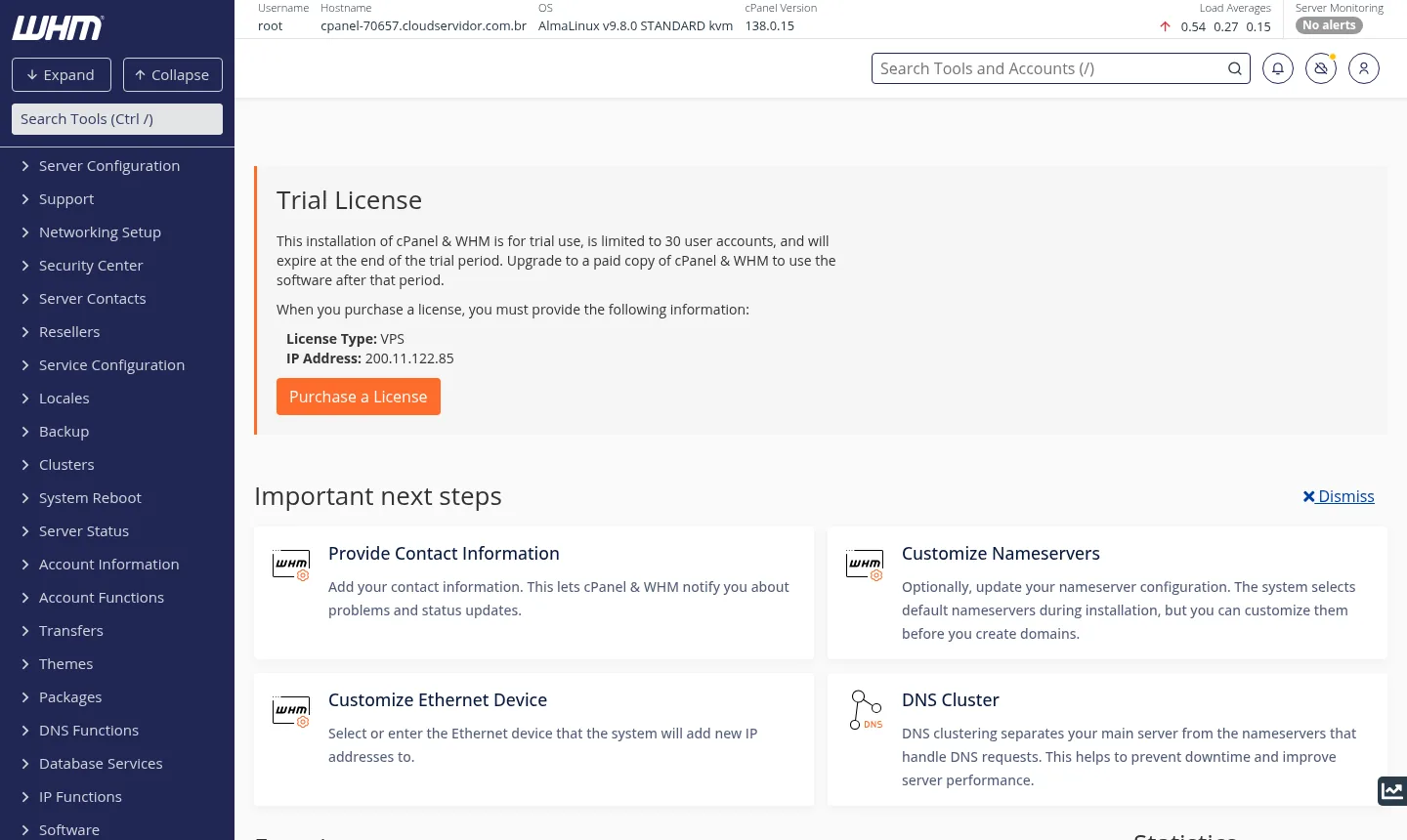Expand Networking Setup menu
1407x840 pixels.
pos(117,232)
